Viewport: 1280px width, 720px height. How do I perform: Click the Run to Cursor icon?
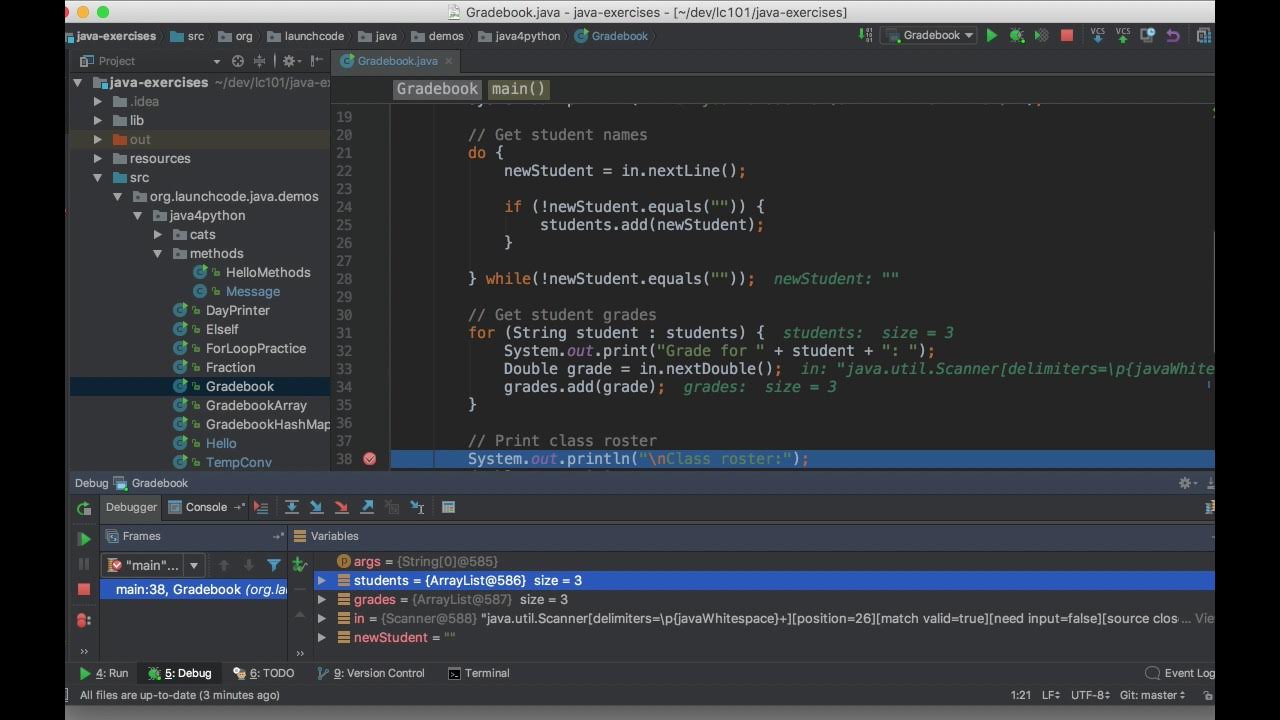pyautogui.click(x=417, y=507)
